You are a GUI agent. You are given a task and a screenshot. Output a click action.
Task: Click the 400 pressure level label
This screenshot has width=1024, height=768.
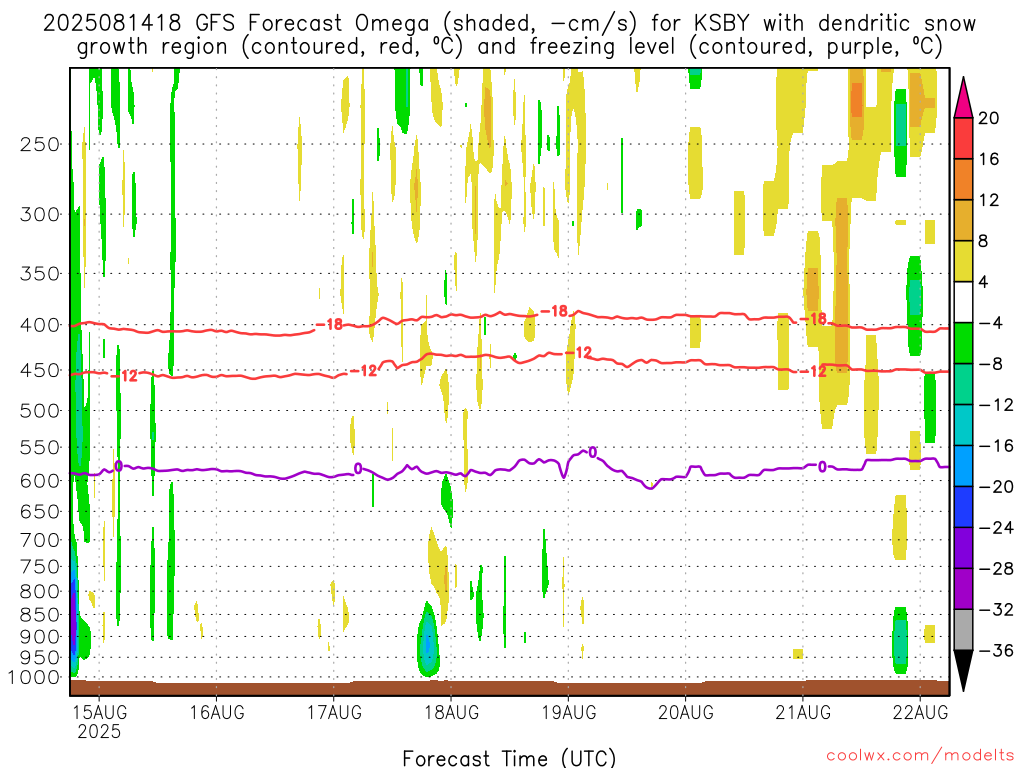[x=40, y=325]
